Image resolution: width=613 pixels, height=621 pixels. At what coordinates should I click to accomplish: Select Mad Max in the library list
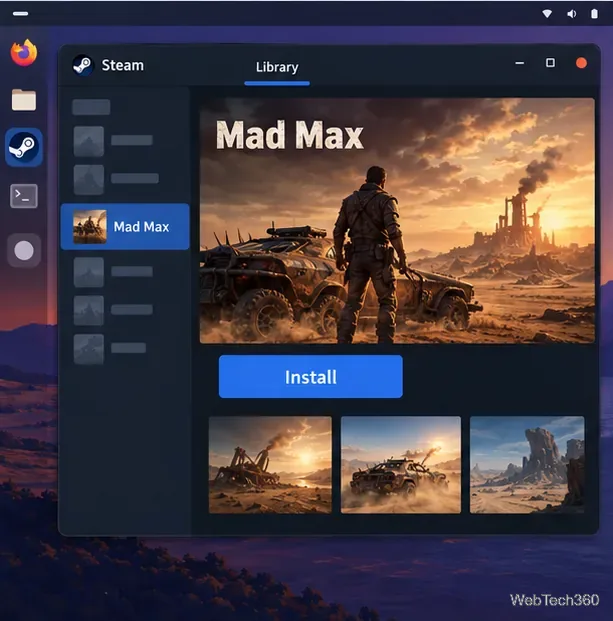click(x=125, y=227)
